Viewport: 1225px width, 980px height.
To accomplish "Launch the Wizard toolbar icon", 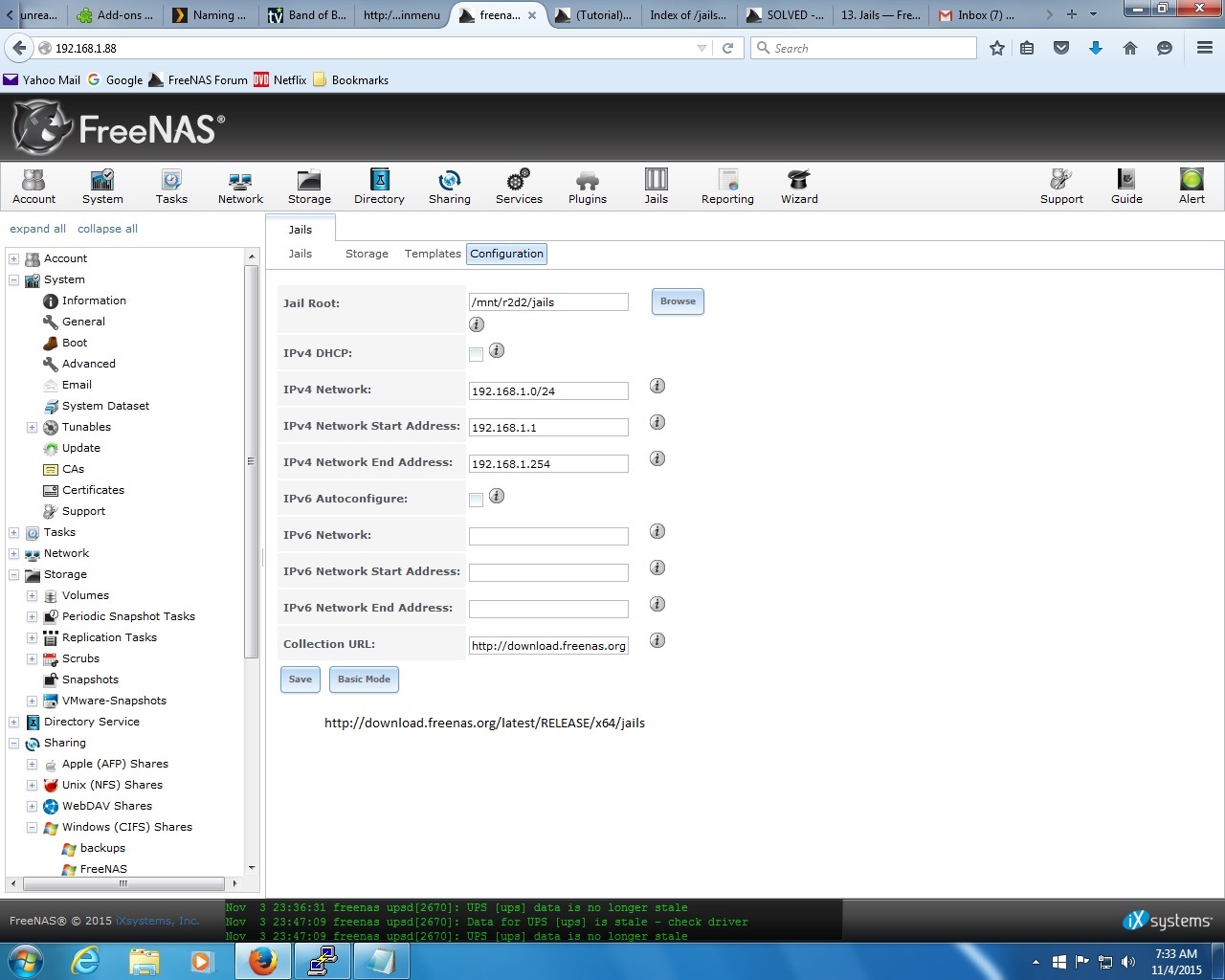I will (x=799, y=187).
